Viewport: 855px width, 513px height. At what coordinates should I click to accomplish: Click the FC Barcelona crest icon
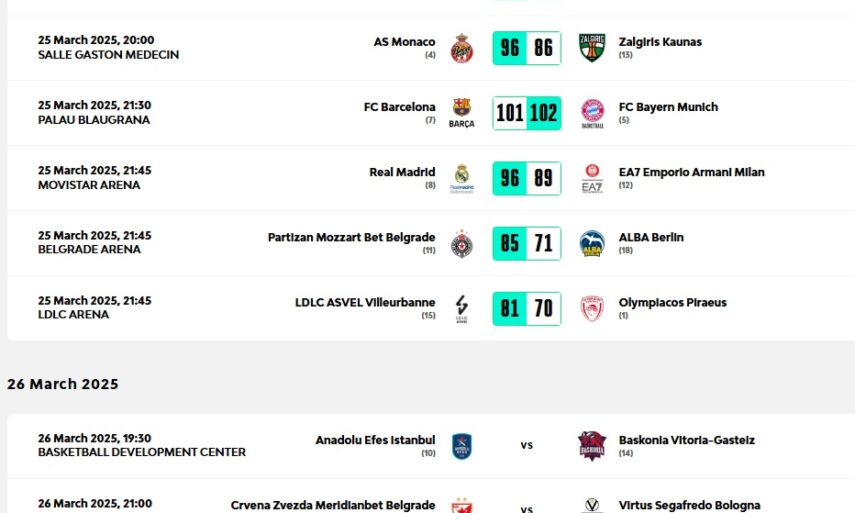tap(461, 112)
